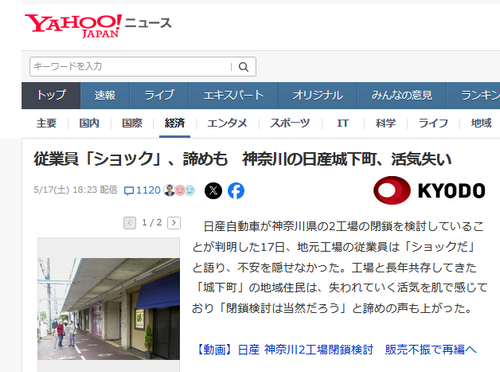Open the ライブ tab
The width and height of the screenshot is (500, 372).
(x=159, y=95)
